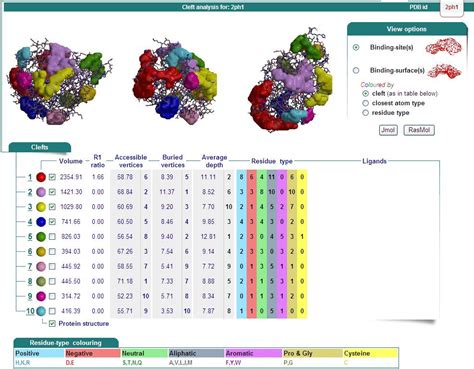This screenshot has width=474, height=369.
Task: Click the cyan sphere for cleft 10
Action: [41, 311]
